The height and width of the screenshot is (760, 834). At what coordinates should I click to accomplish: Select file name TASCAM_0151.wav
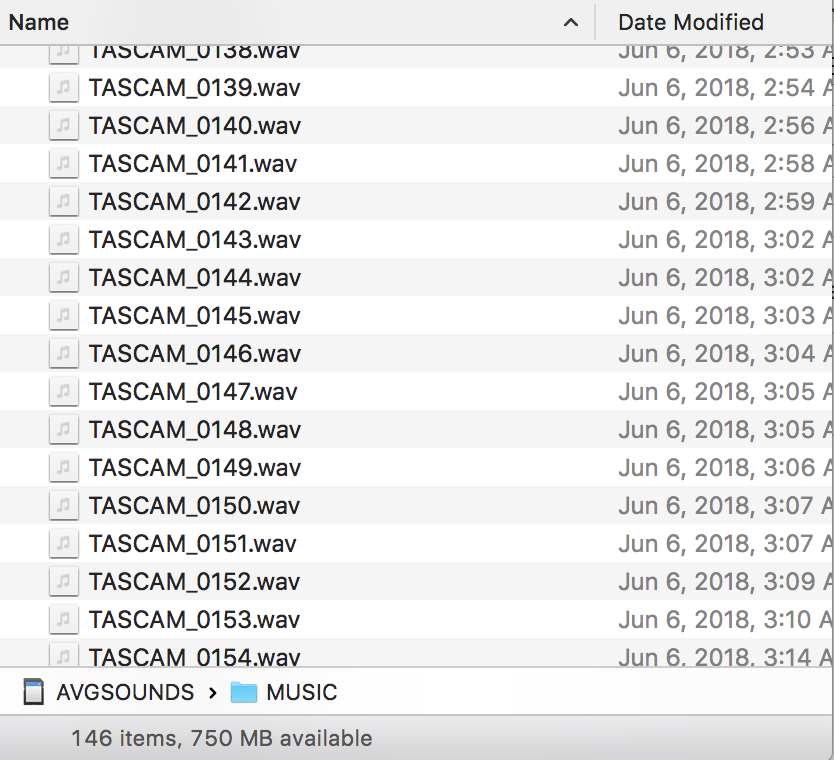point(193,544)
